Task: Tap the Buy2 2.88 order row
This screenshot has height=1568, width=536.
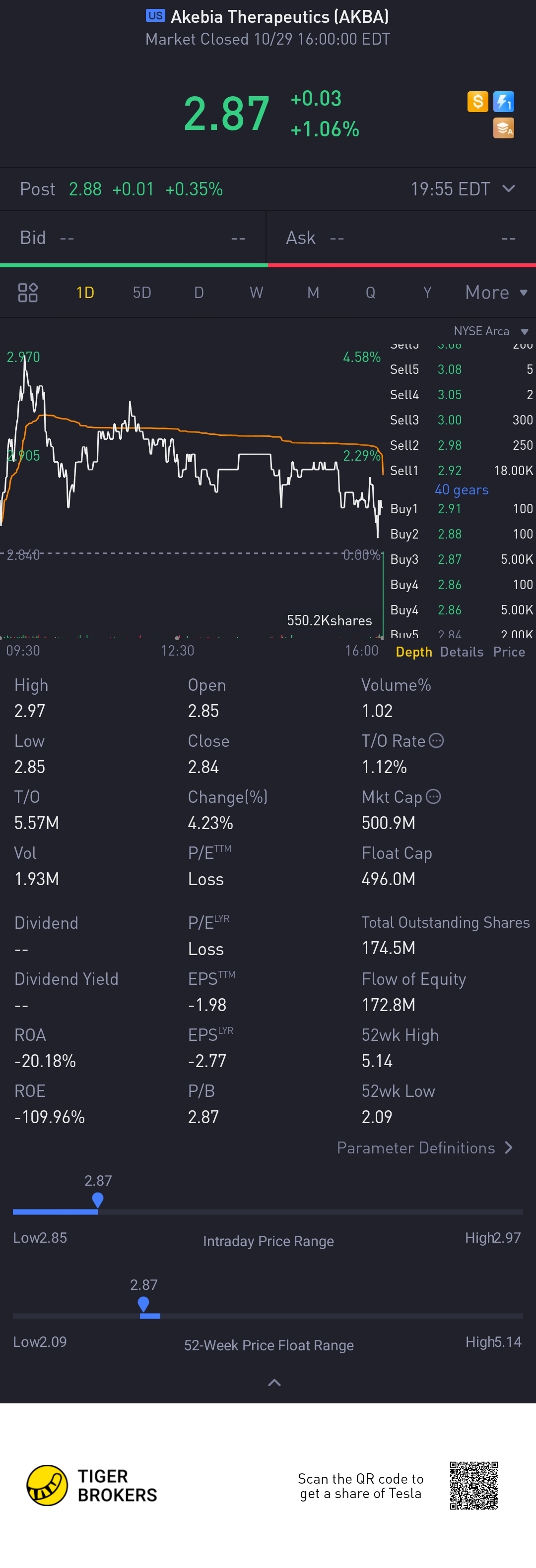Action: coord(461,534)
